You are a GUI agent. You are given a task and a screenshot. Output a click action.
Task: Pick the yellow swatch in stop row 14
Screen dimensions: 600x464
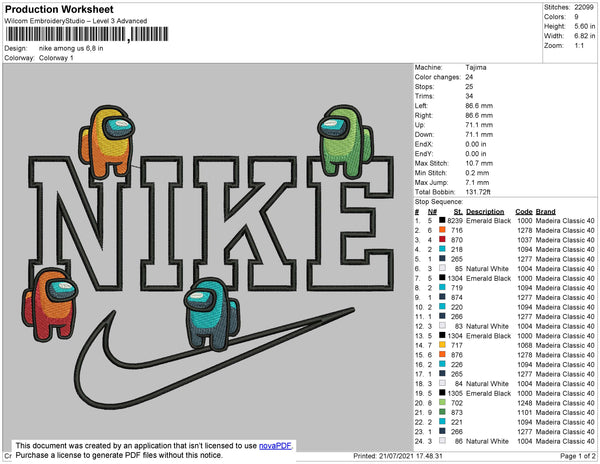click(x=442, y=345)
